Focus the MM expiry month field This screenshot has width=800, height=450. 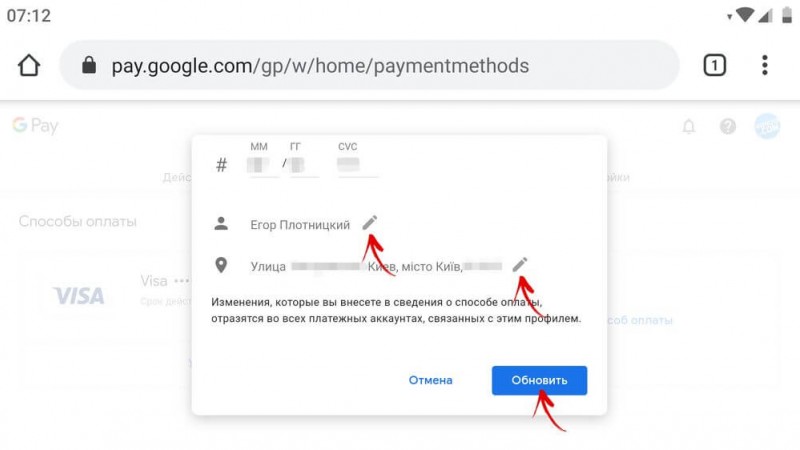[259, 165]
